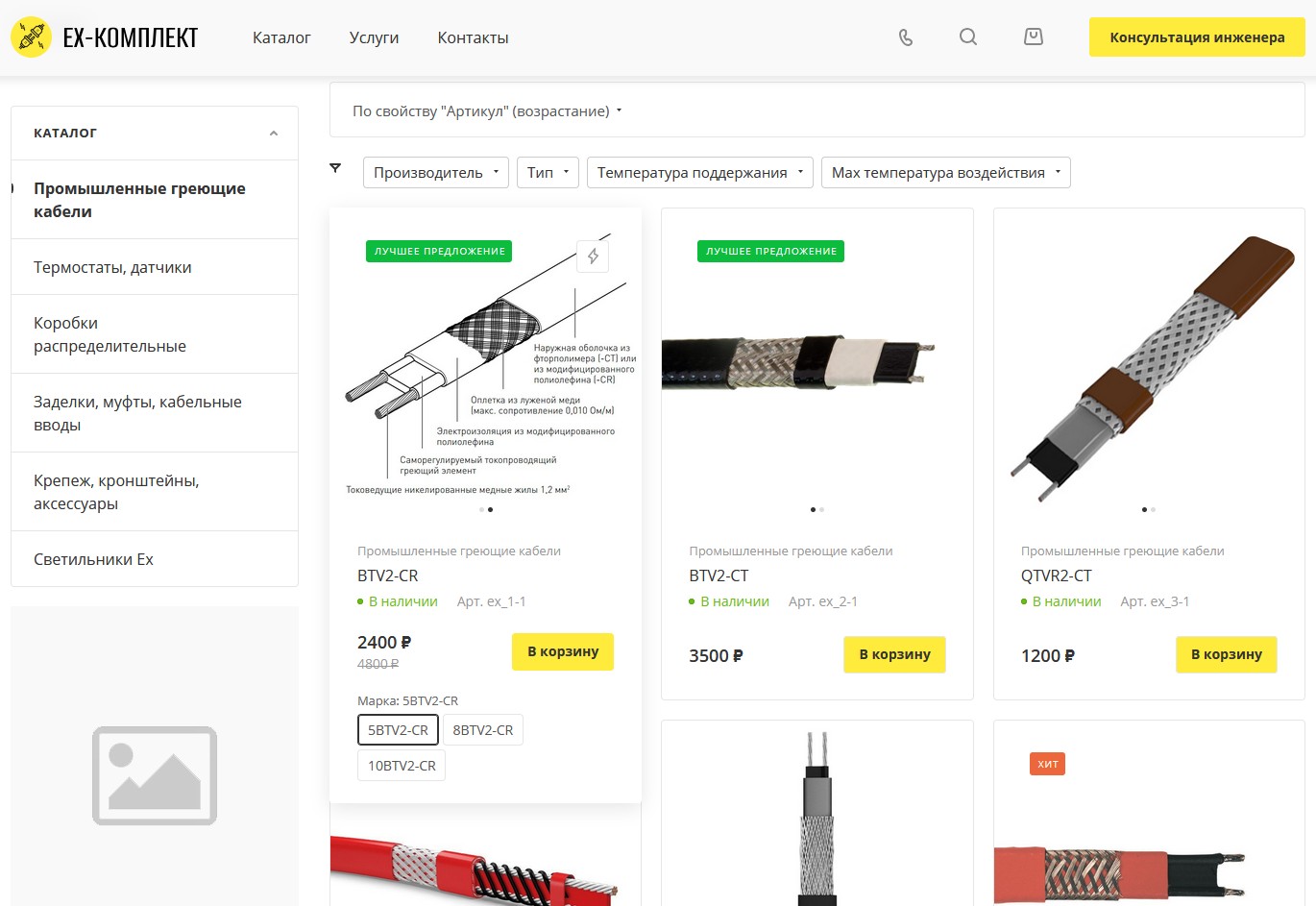Switch to first image dot on BTV2-CR

click(481, 509)
